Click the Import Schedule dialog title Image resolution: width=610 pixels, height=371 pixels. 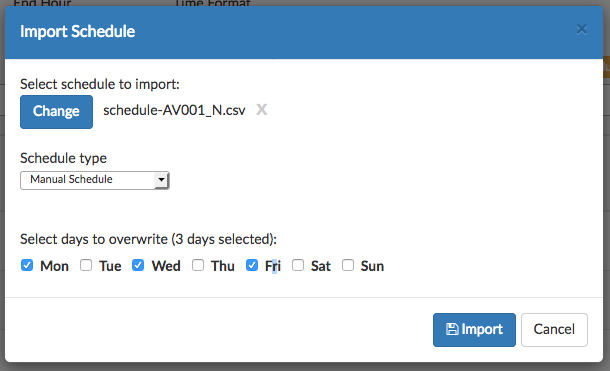pos(77,32)
